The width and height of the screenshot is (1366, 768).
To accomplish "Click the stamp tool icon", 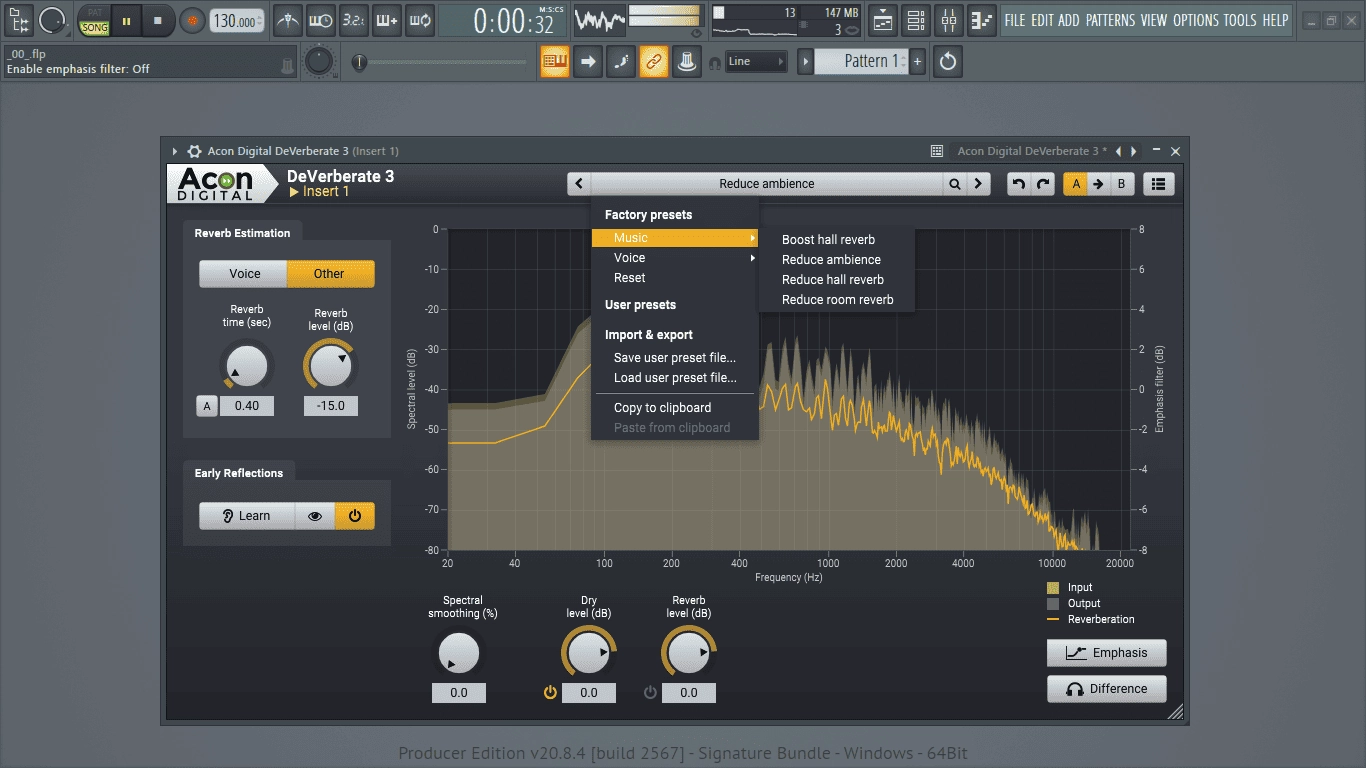I will click(687, 61).
